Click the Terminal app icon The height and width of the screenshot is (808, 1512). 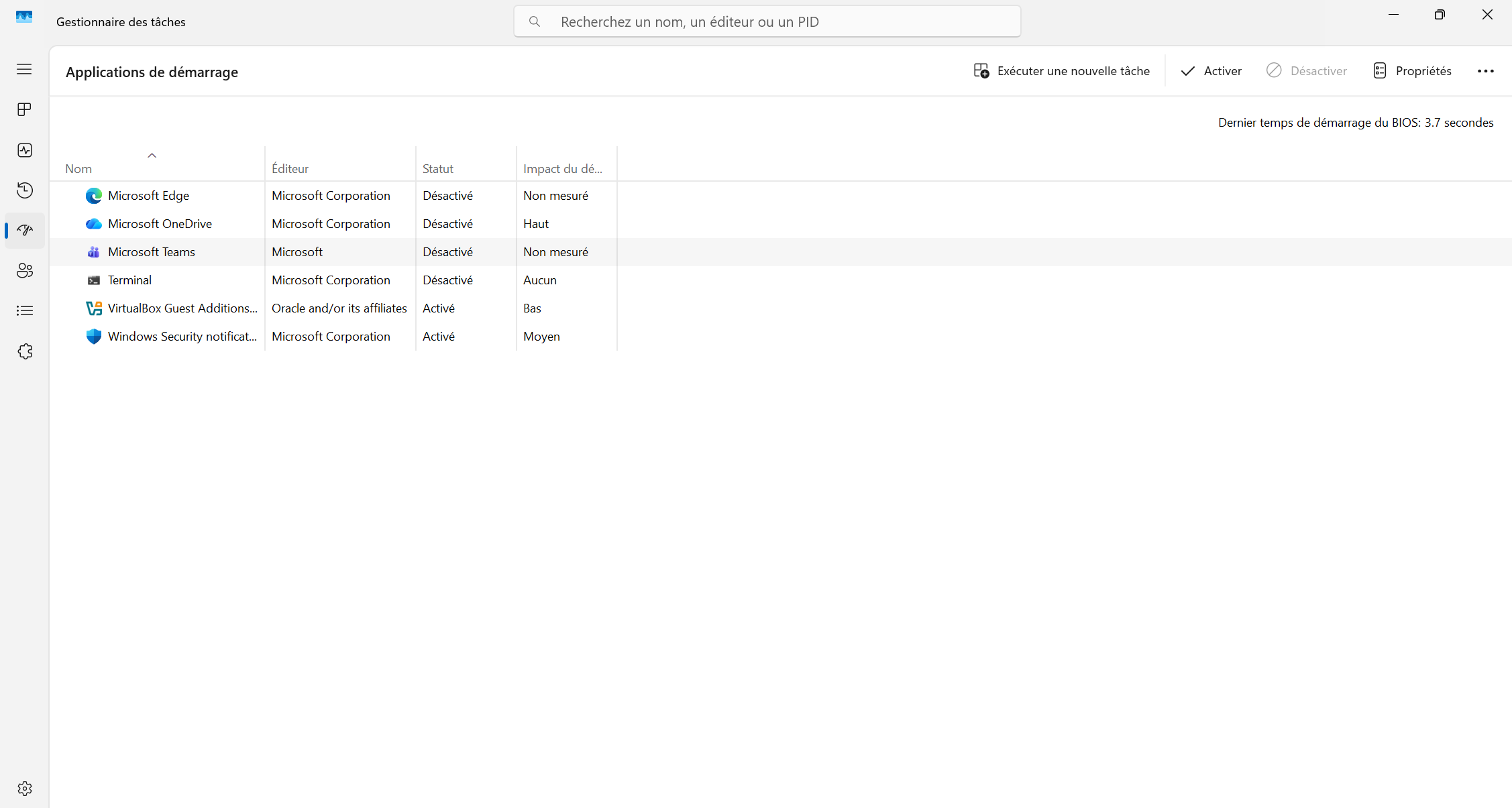93,280
